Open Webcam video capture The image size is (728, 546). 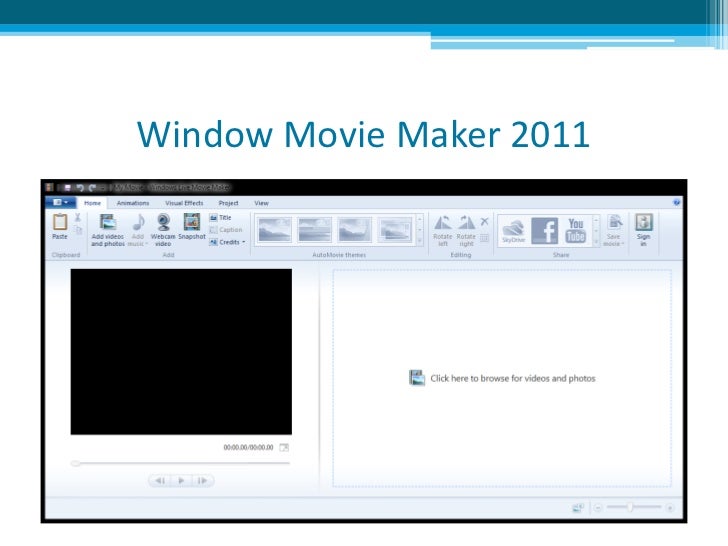point(163,229)
